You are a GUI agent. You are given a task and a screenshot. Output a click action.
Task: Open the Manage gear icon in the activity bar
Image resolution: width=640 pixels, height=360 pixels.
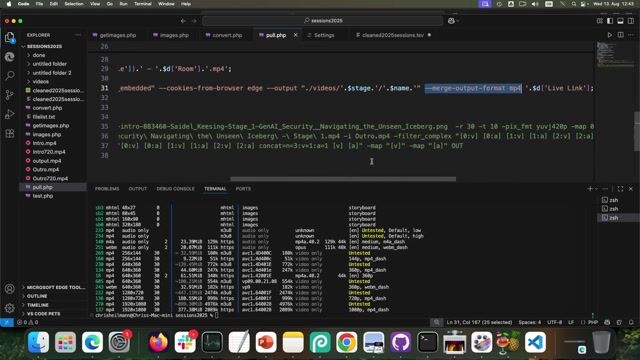(x=10, y=308)
